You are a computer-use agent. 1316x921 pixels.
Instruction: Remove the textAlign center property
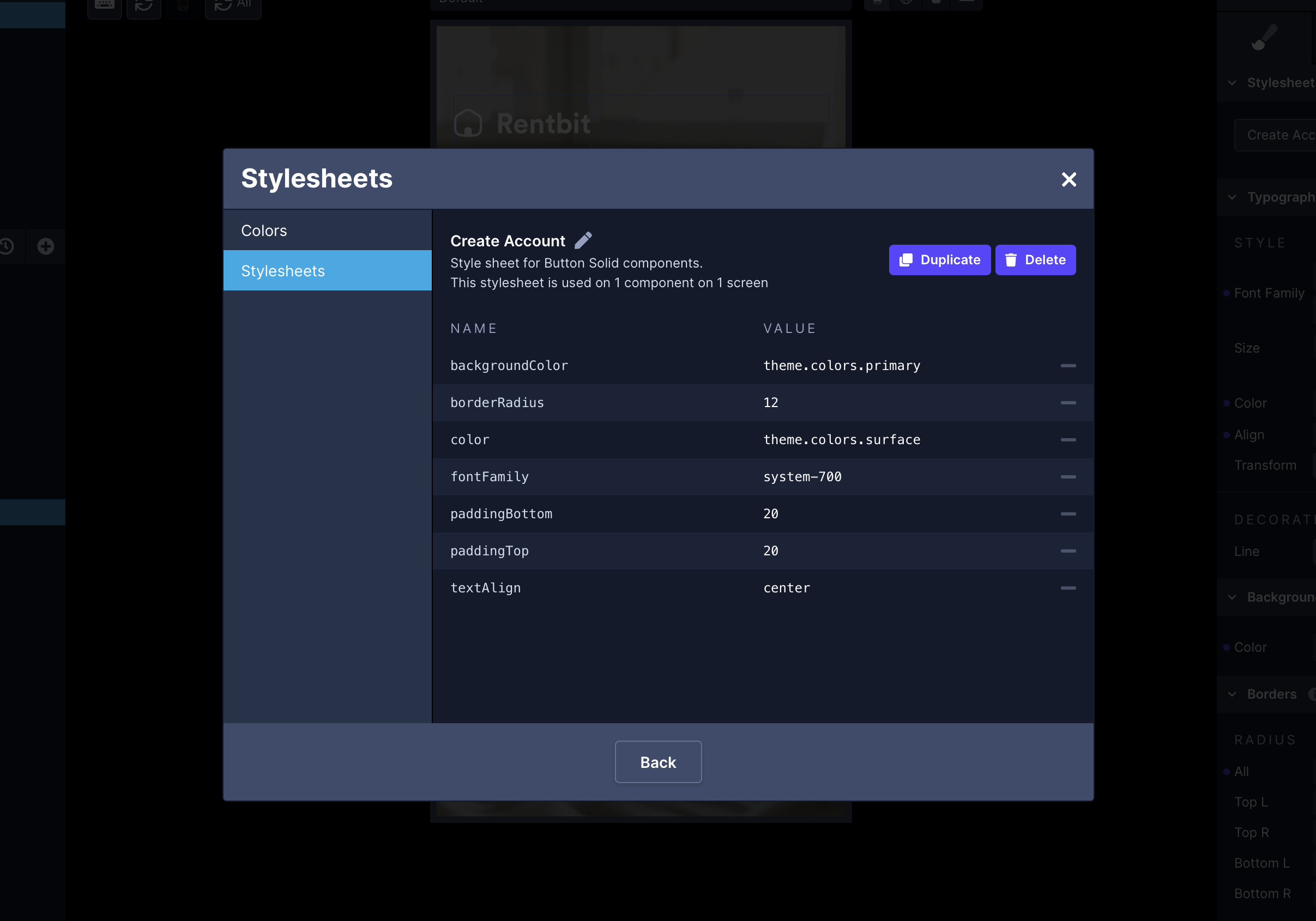tap(1068, 588)
